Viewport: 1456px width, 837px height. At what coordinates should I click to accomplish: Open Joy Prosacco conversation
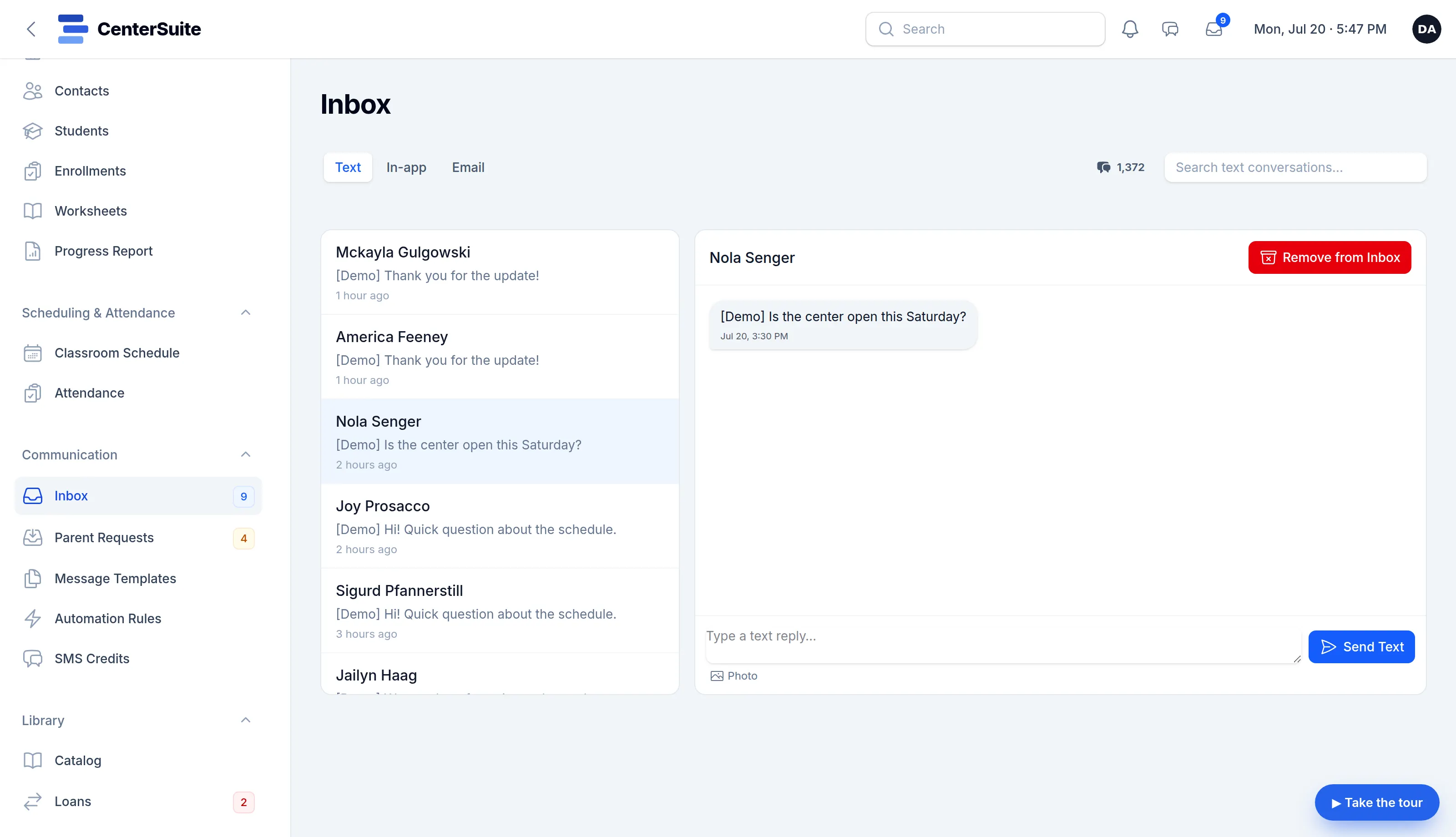500,526
